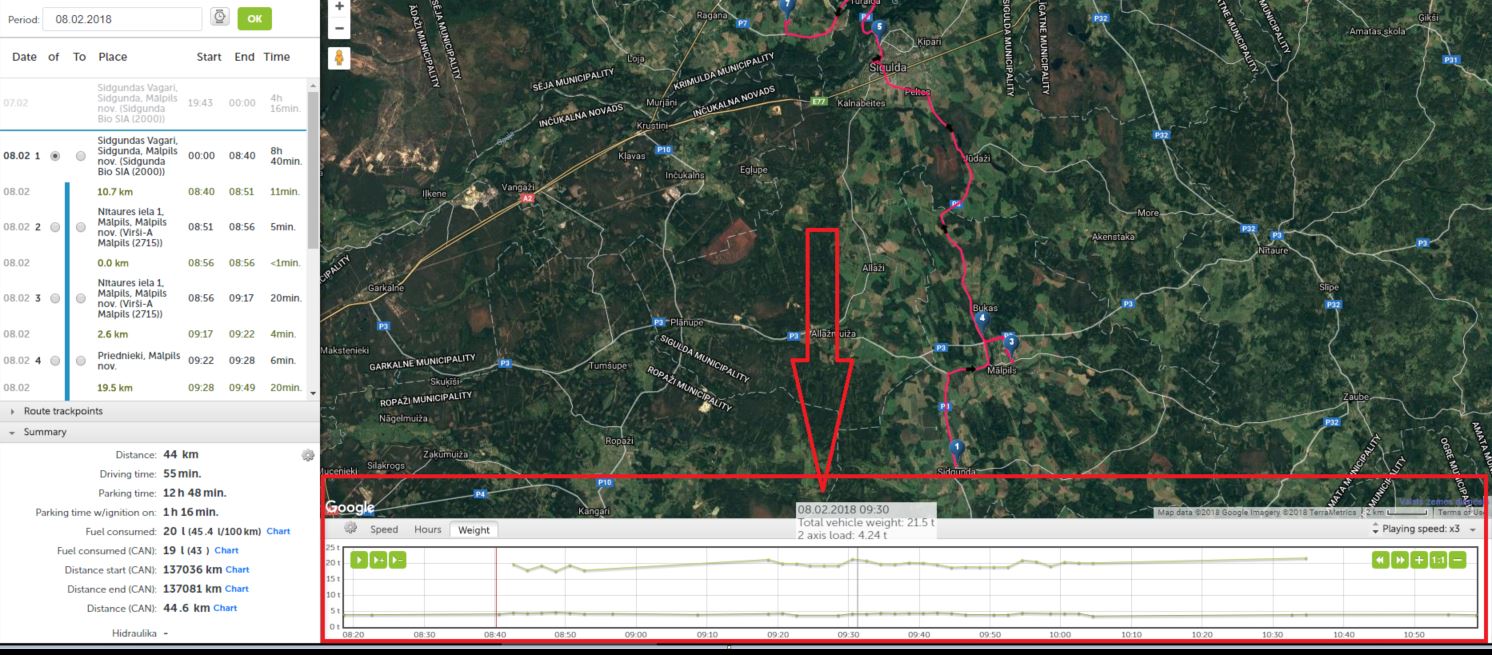Image resolution: width=1492 pixels, height=655 pixels.
Task: Switch to the Speed chart tab
Action: coord(384,530)
